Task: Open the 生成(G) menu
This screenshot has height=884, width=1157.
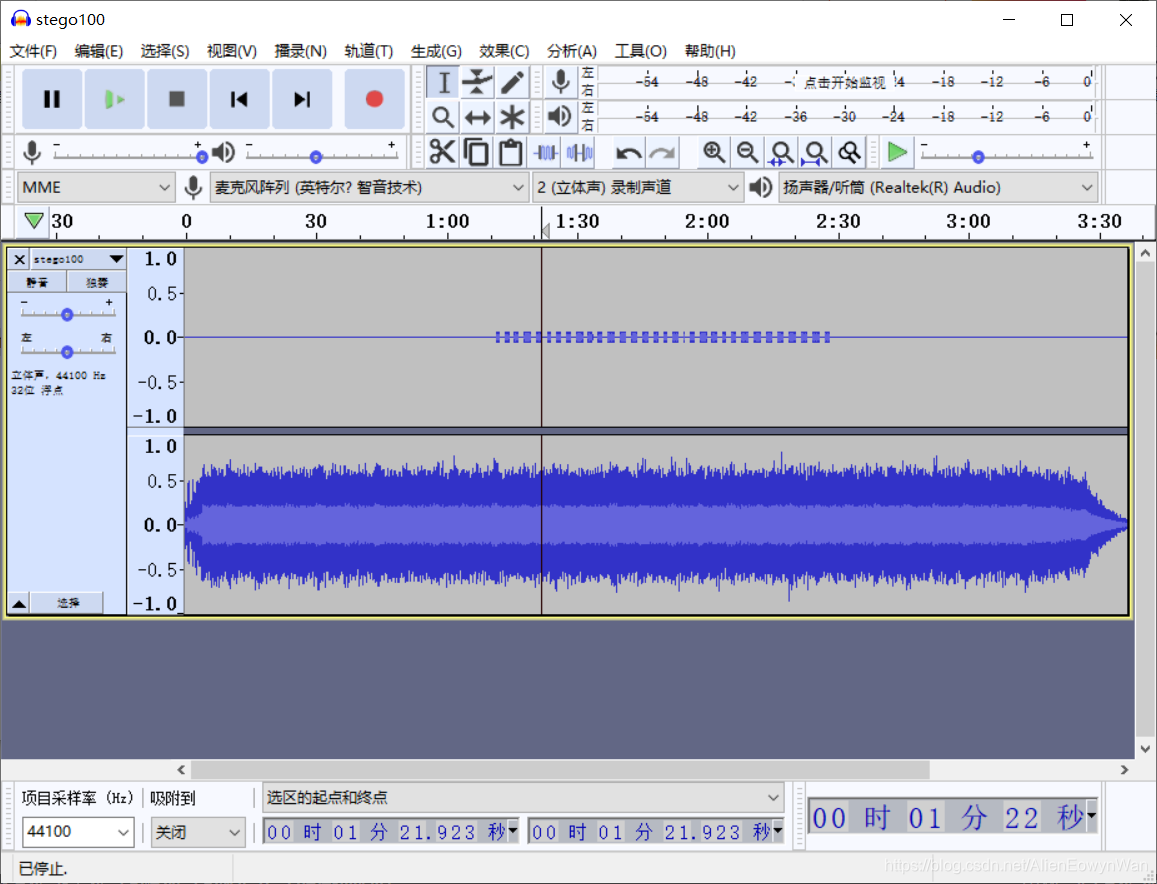Action: click(436, 51)
